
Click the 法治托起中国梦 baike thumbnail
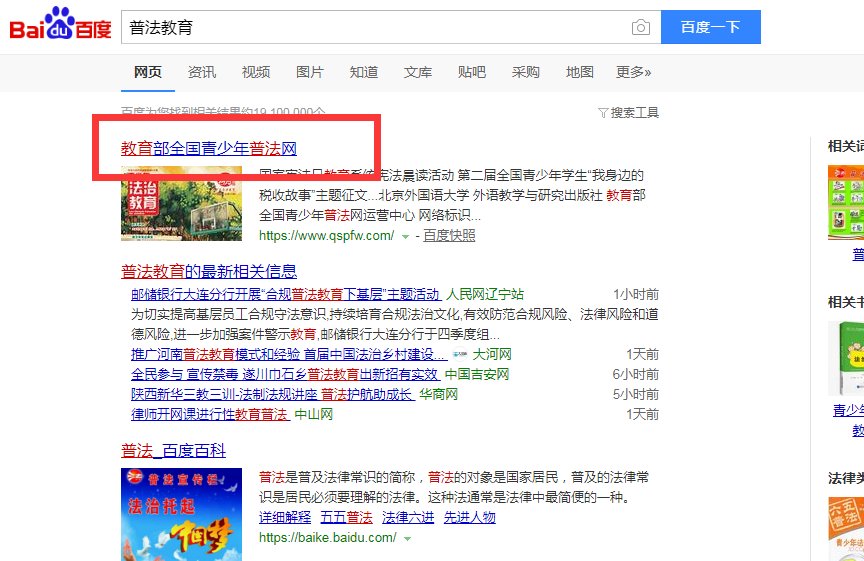coord(181,515)
